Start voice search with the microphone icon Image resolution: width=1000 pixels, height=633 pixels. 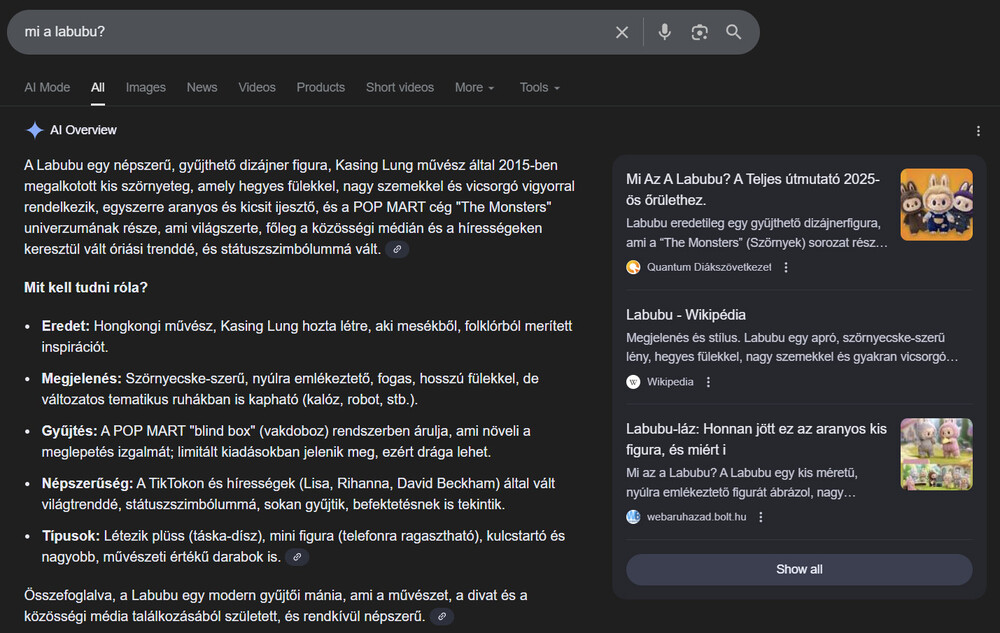click(x=665, y=32)
